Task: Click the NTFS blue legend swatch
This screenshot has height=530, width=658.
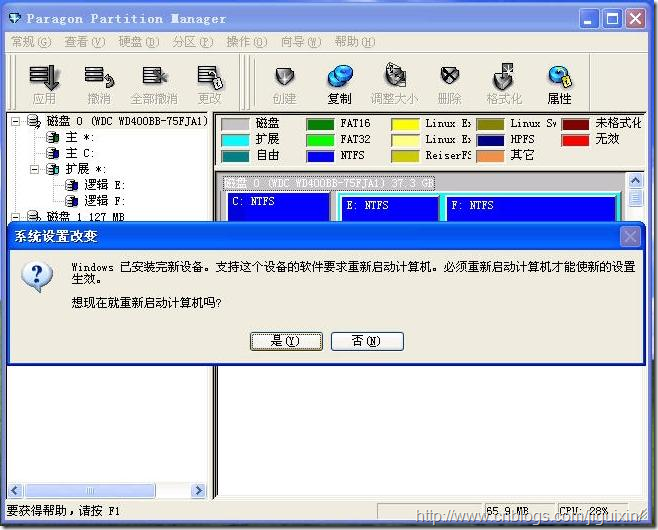Action: (x=320, y=156)
